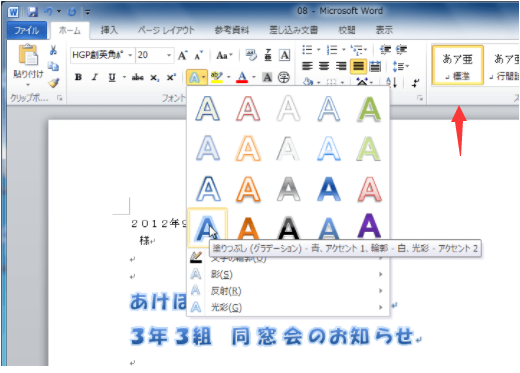Image resolution: width=520 pixels, height=373 pixels.
Task: Expand the text highlight color dropdown arrow
Action: (x=229, y=77)
